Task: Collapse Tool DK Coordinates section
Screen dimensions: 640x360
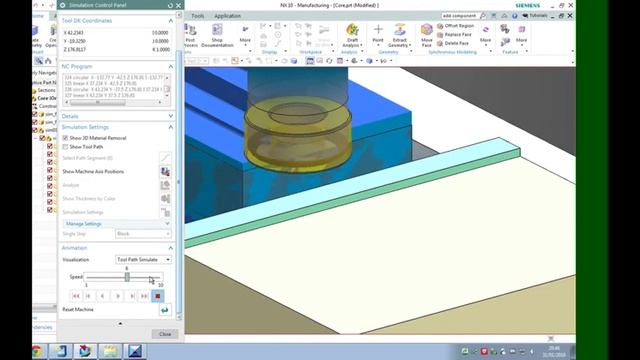Action: point(171,21)
